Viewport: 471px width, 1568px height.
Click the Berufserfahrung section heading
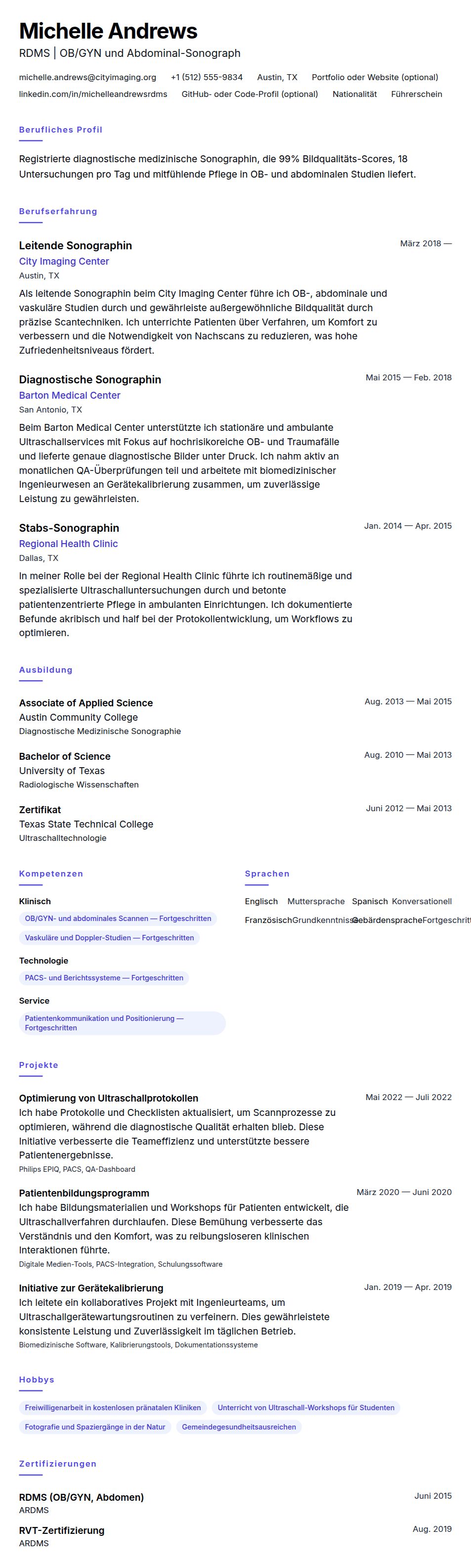(58, 211)
